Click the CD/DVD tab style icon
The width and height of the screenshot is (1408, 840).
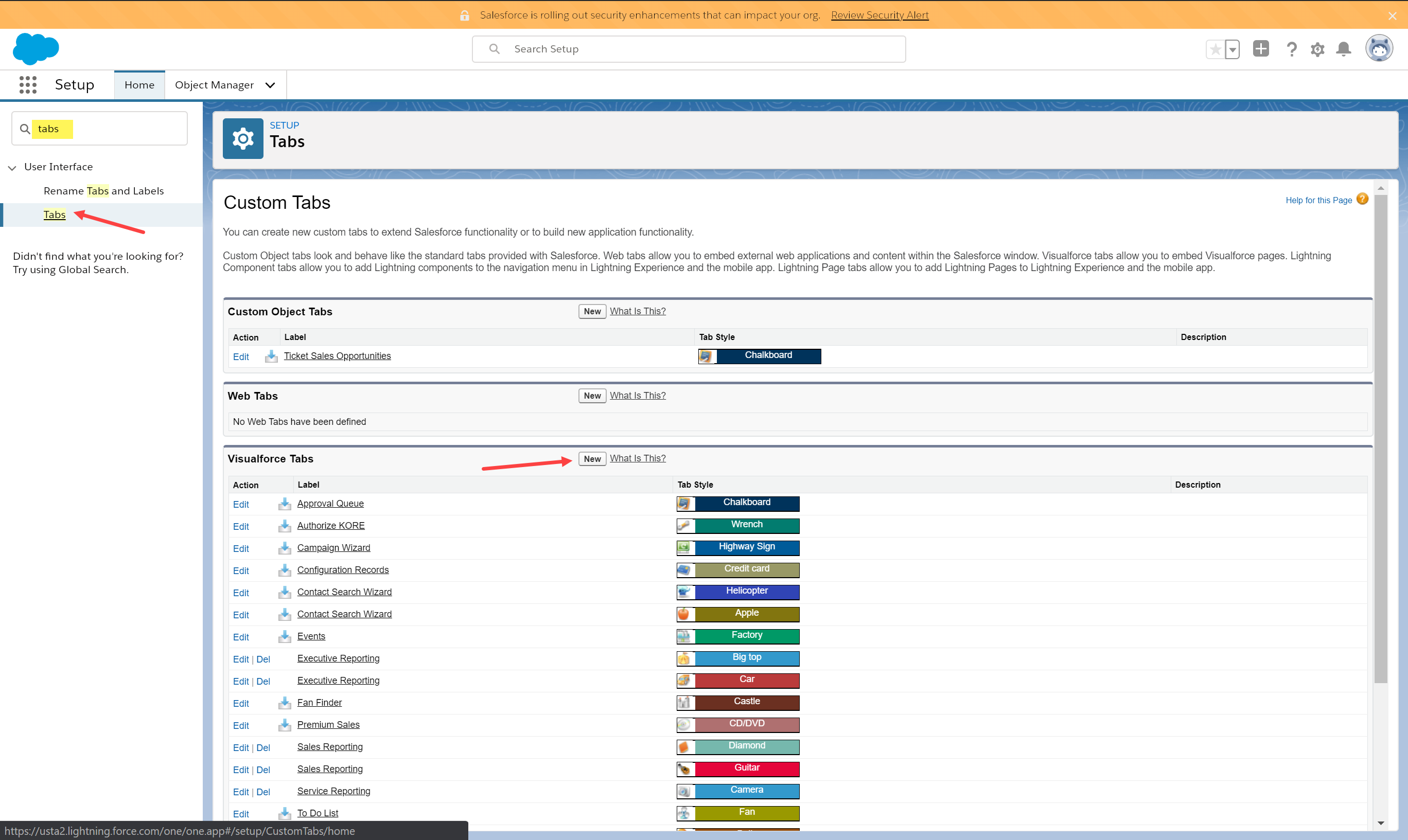(684, 725)
